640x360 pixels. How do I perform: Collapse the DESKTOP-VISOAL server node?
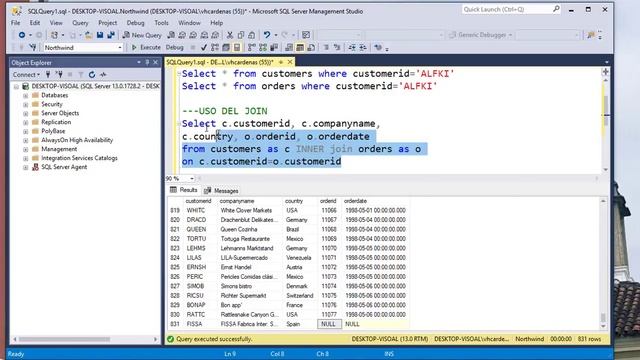click(x=16, y=87)
